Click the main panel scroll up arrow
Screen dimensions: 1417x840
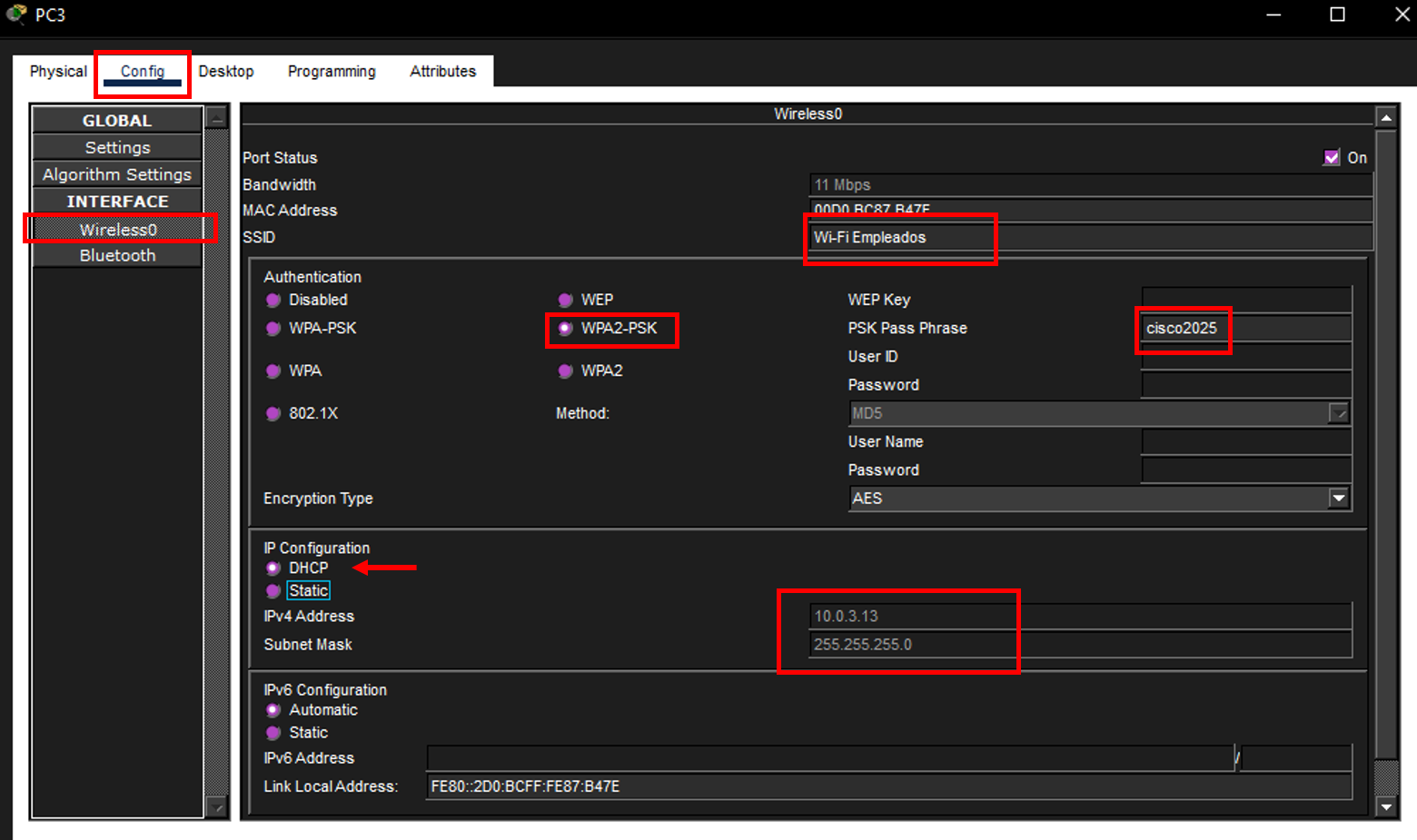pyautogui.click(x=1385, y=117)
